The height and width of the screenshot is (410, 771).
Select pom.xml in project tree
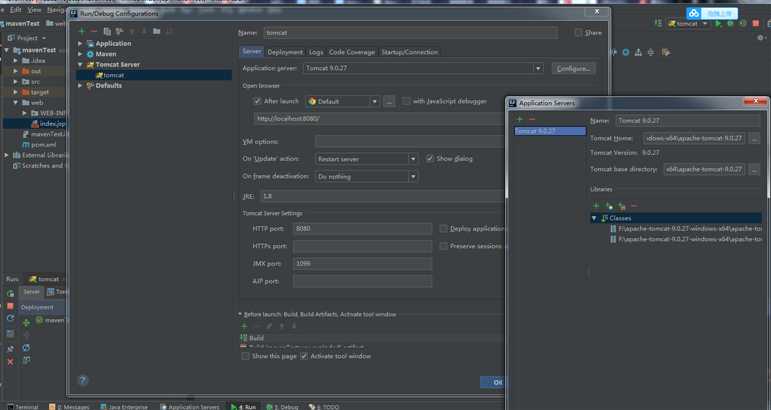(x=39, y=145)
